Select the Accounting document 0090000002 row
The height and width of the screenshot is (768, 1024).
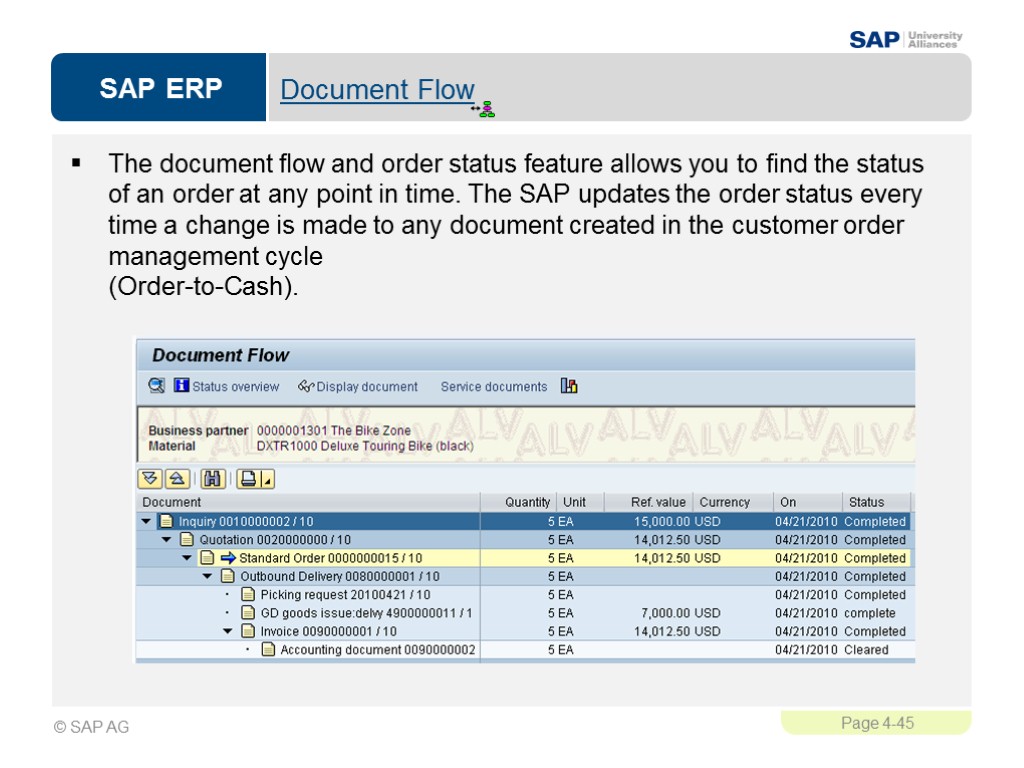[x=525, y=649]
